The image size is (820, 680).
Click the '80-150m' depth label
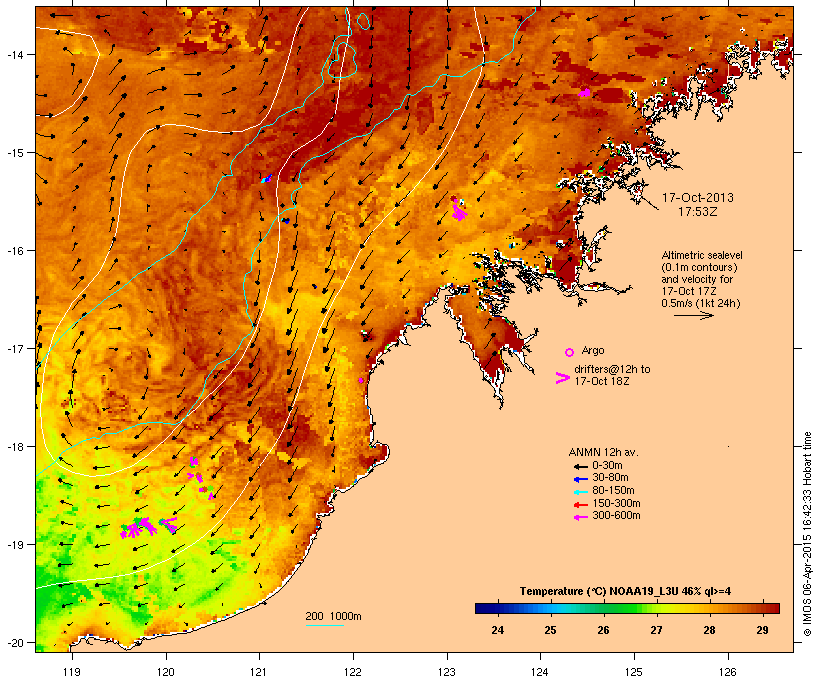(613, 491)
